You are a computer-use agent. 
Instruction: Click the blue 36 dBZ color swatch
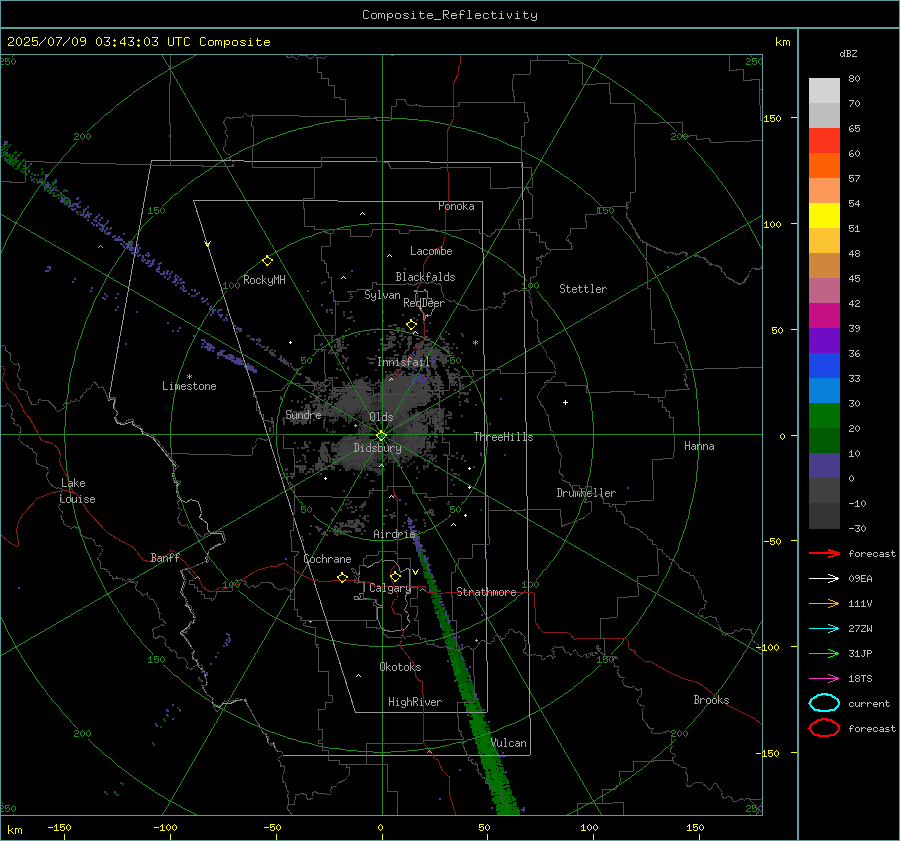click(x=824, y=365)
